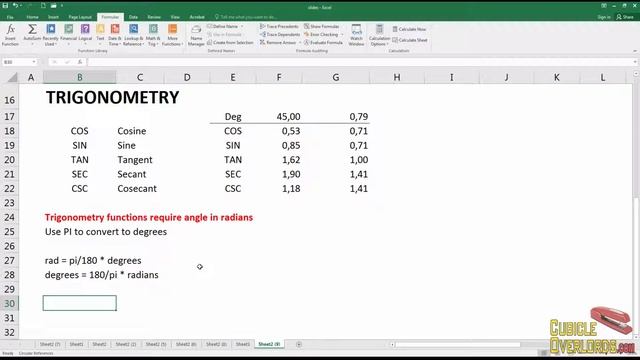Viewport: 640px width, 360px height.
Task: Click Calculate Now
Action: pos(409,29)
